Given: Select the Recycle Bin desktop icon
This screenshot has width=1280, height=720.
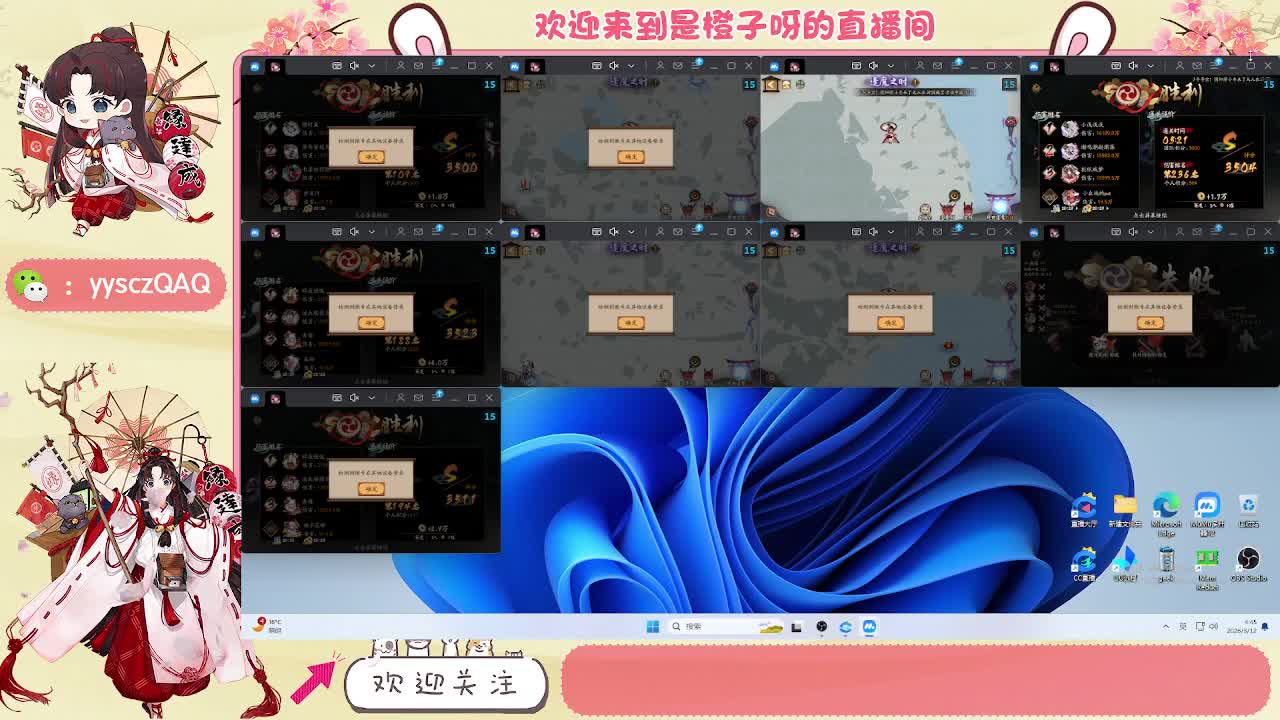Looking at the screenshot, I should click(1248, 510).
